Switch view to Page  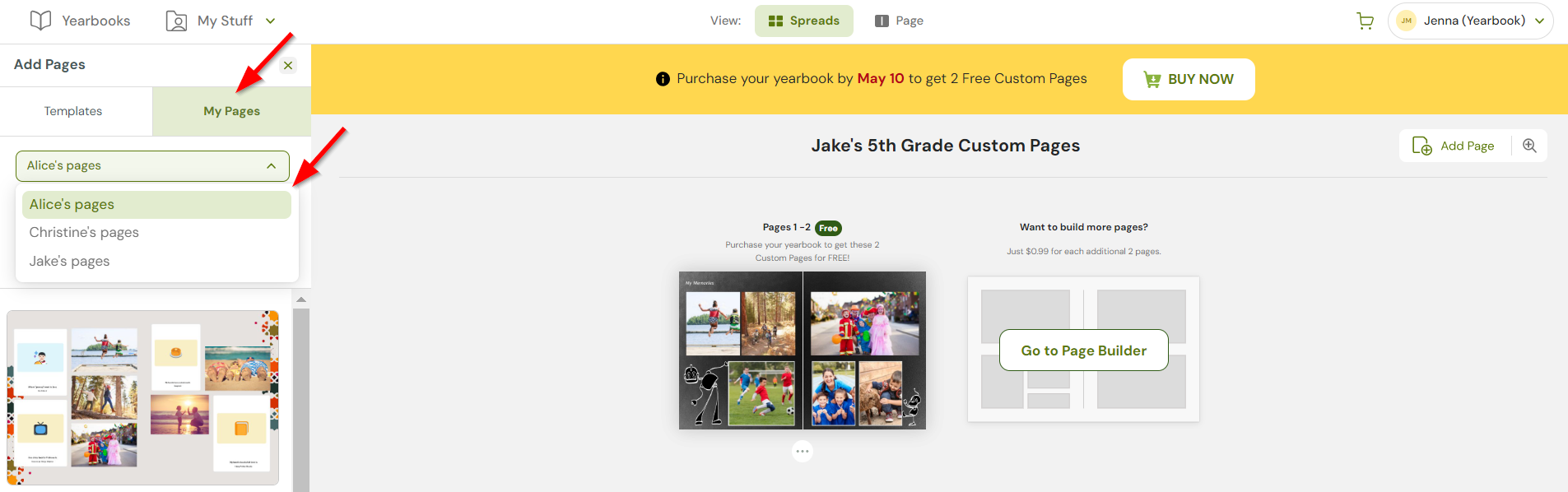899,21
